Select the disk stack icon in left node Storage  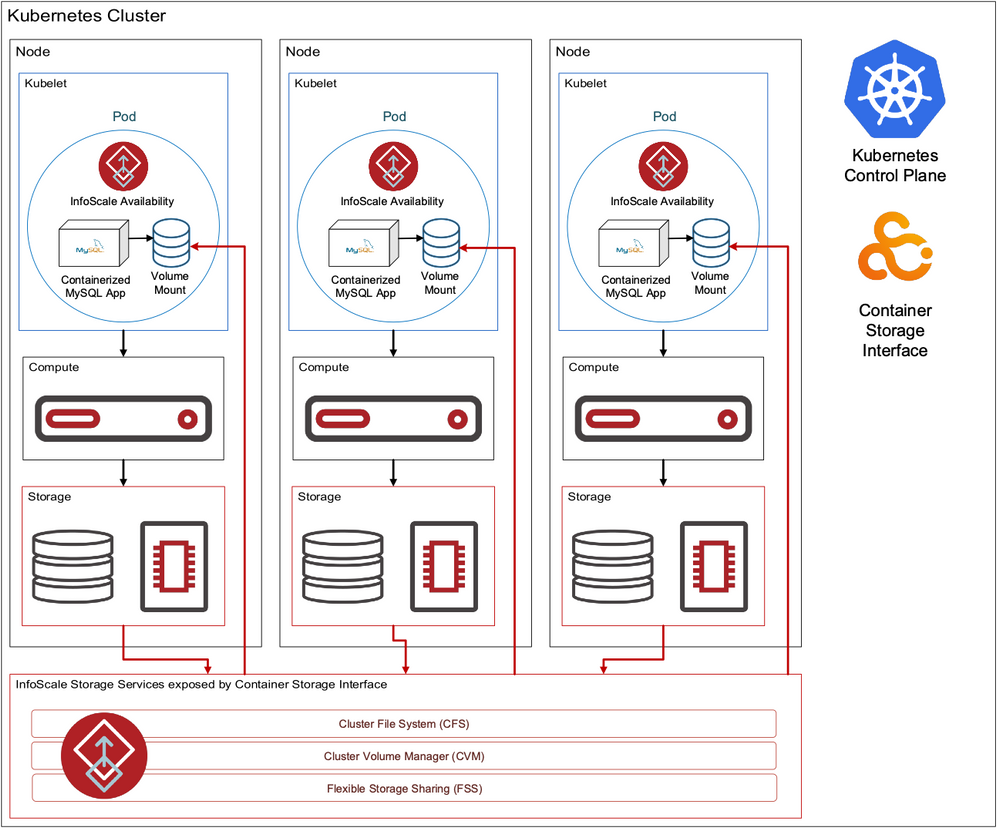pos(73,567)
